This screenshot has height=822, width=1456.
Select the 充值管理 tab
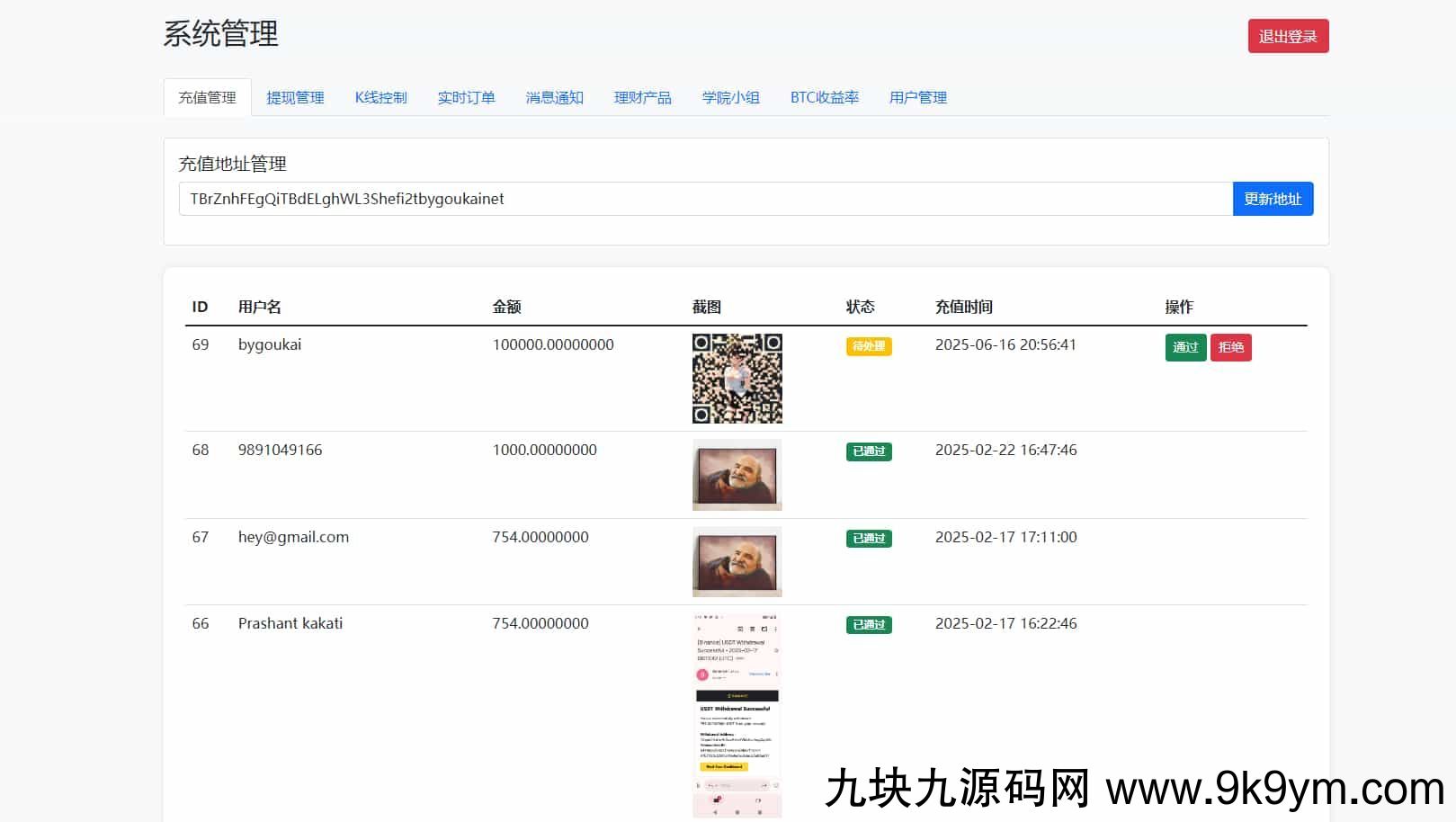coord(207,97)
